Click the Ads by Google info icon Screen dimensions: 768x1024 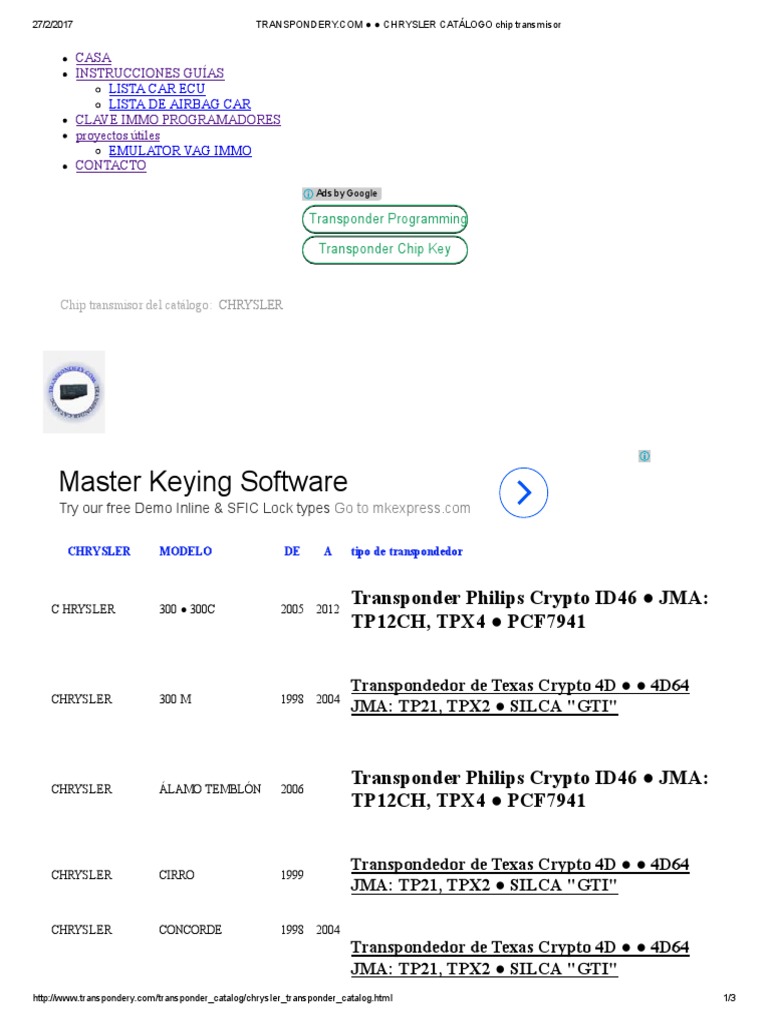(x=308, y=194)
